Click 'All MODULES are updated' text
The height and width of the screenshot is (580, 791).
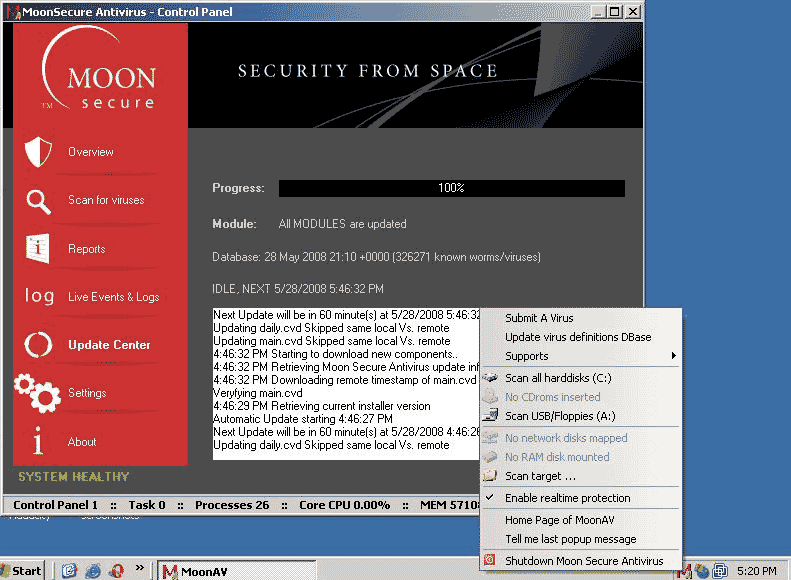coord(342,223)
